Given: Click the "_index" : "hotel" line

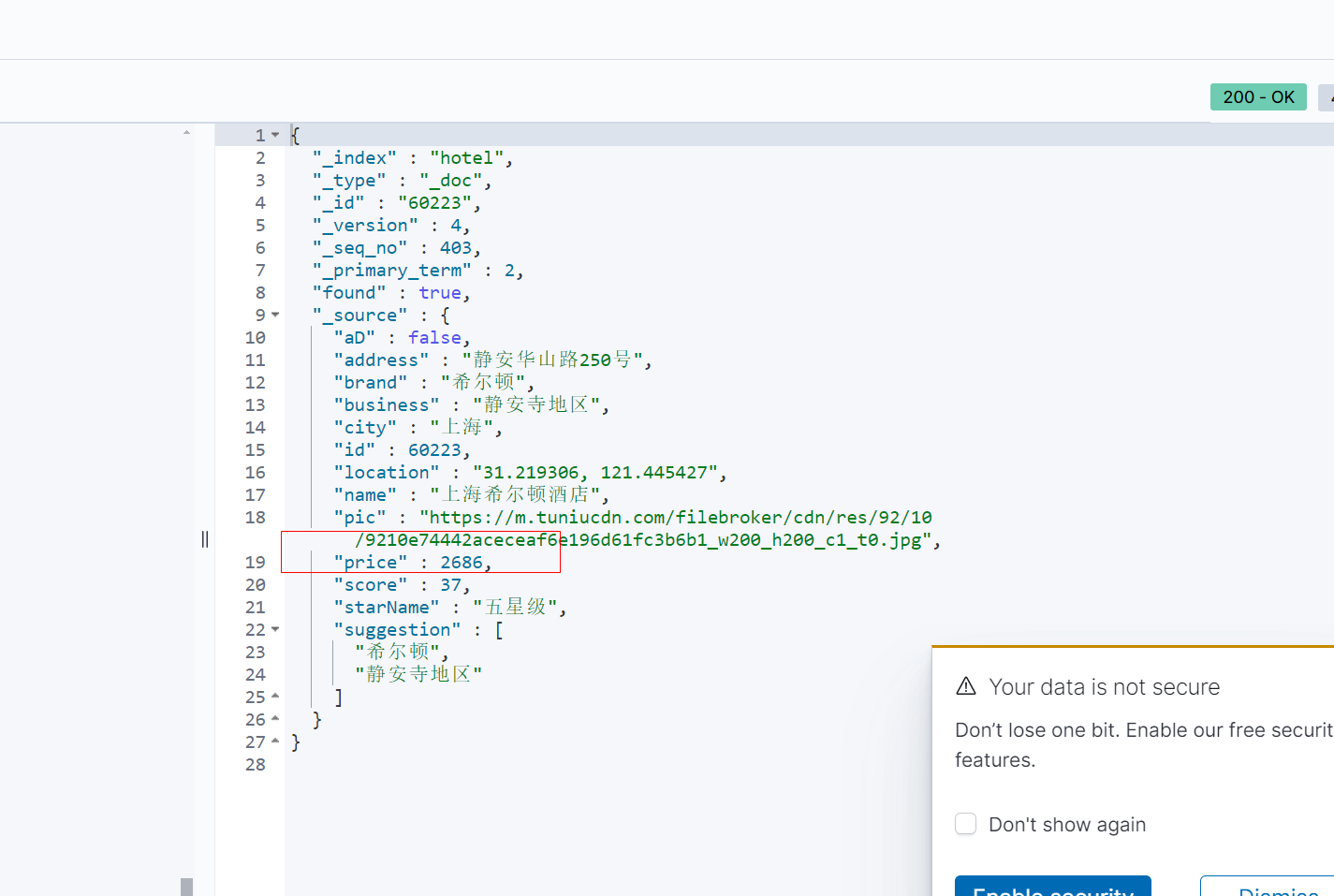Looking at the screenshot, I should 413,157.
